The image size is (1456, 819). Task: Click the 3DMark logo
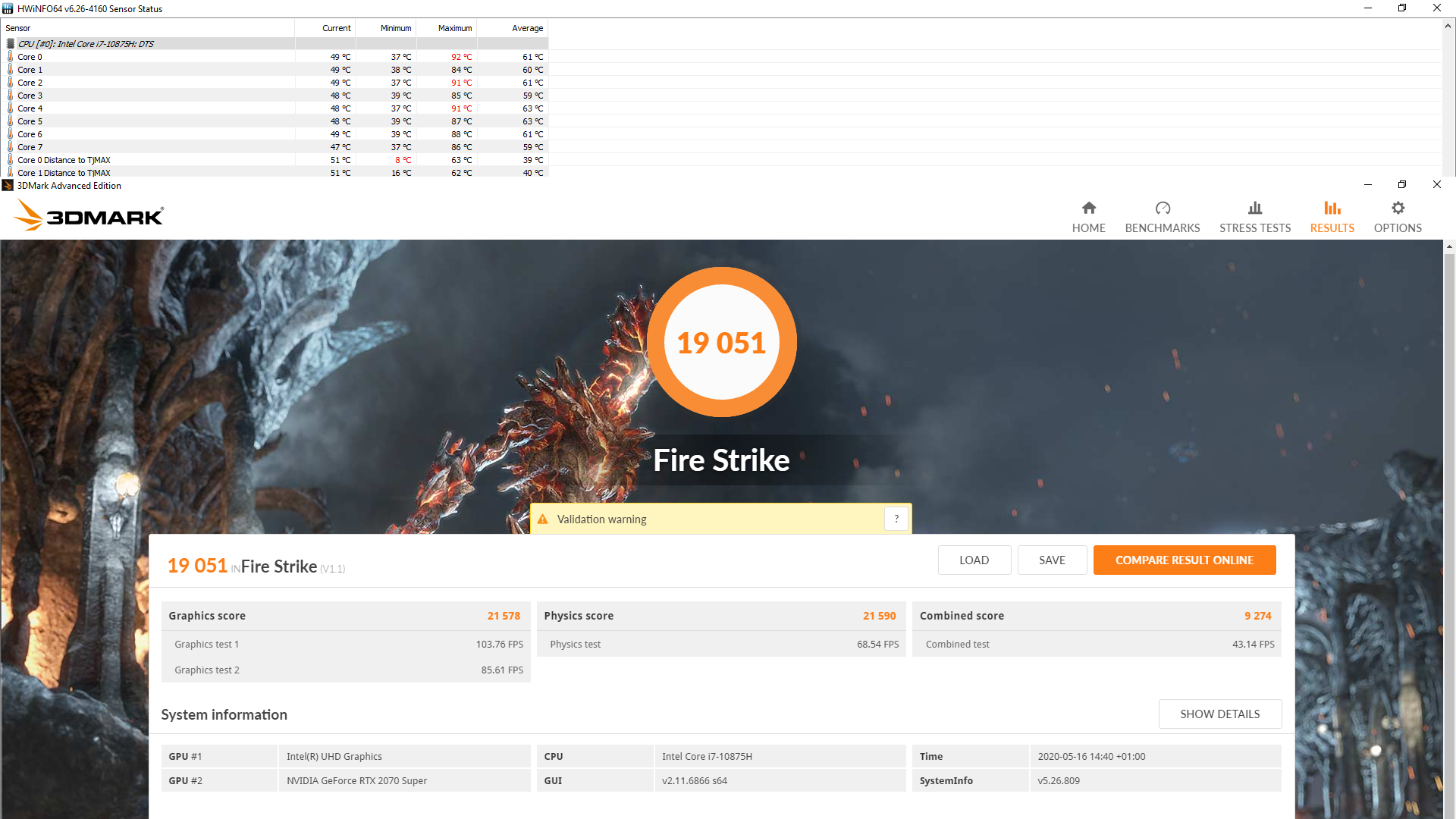89,215
